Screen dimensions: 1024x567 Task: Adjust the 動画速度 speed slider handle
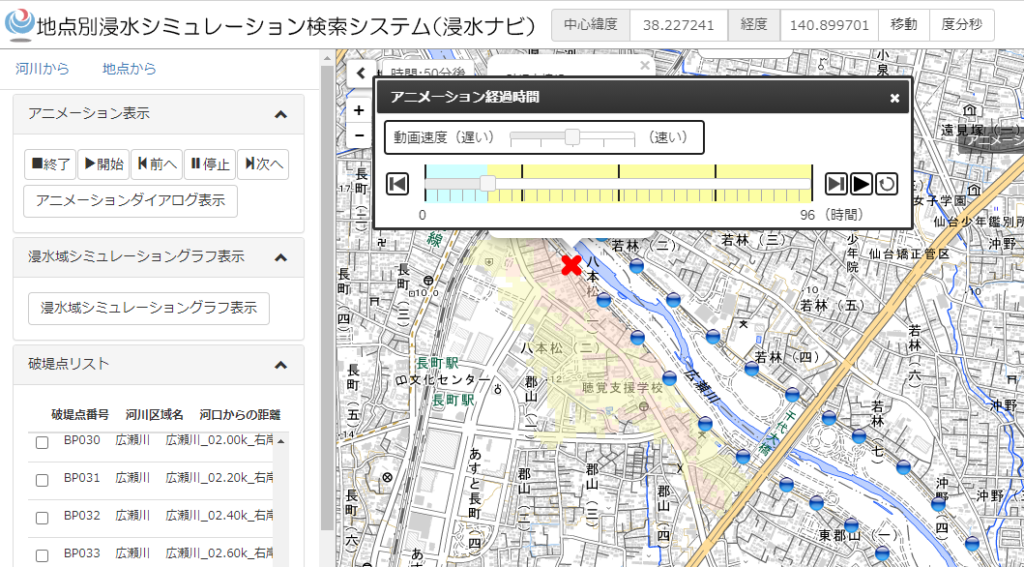click(572, 137)
